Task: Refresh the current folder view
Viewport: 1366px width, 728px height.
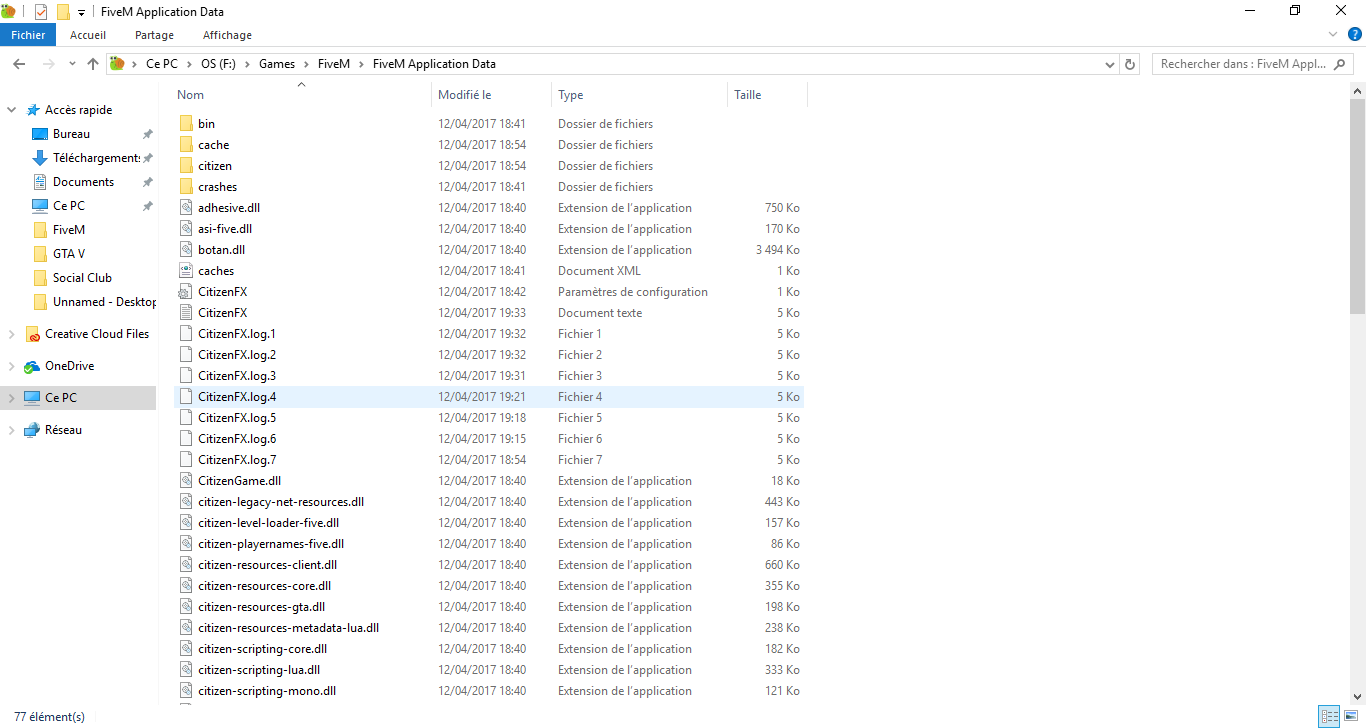Action: click(x=1130, y=64)
